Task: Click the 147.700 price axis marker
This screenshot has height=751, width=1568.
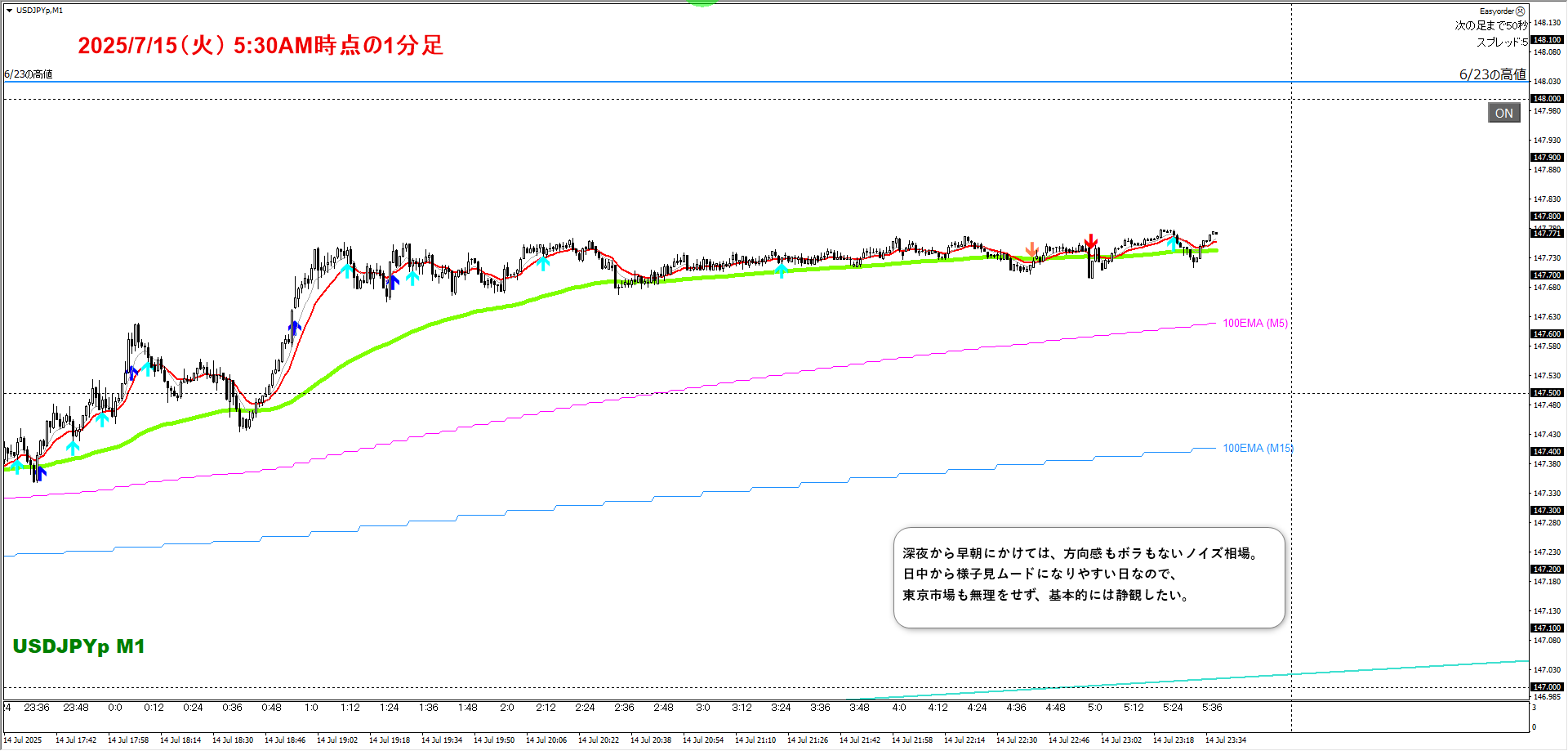Action: pyautogui.click(x=1547, y=275)
